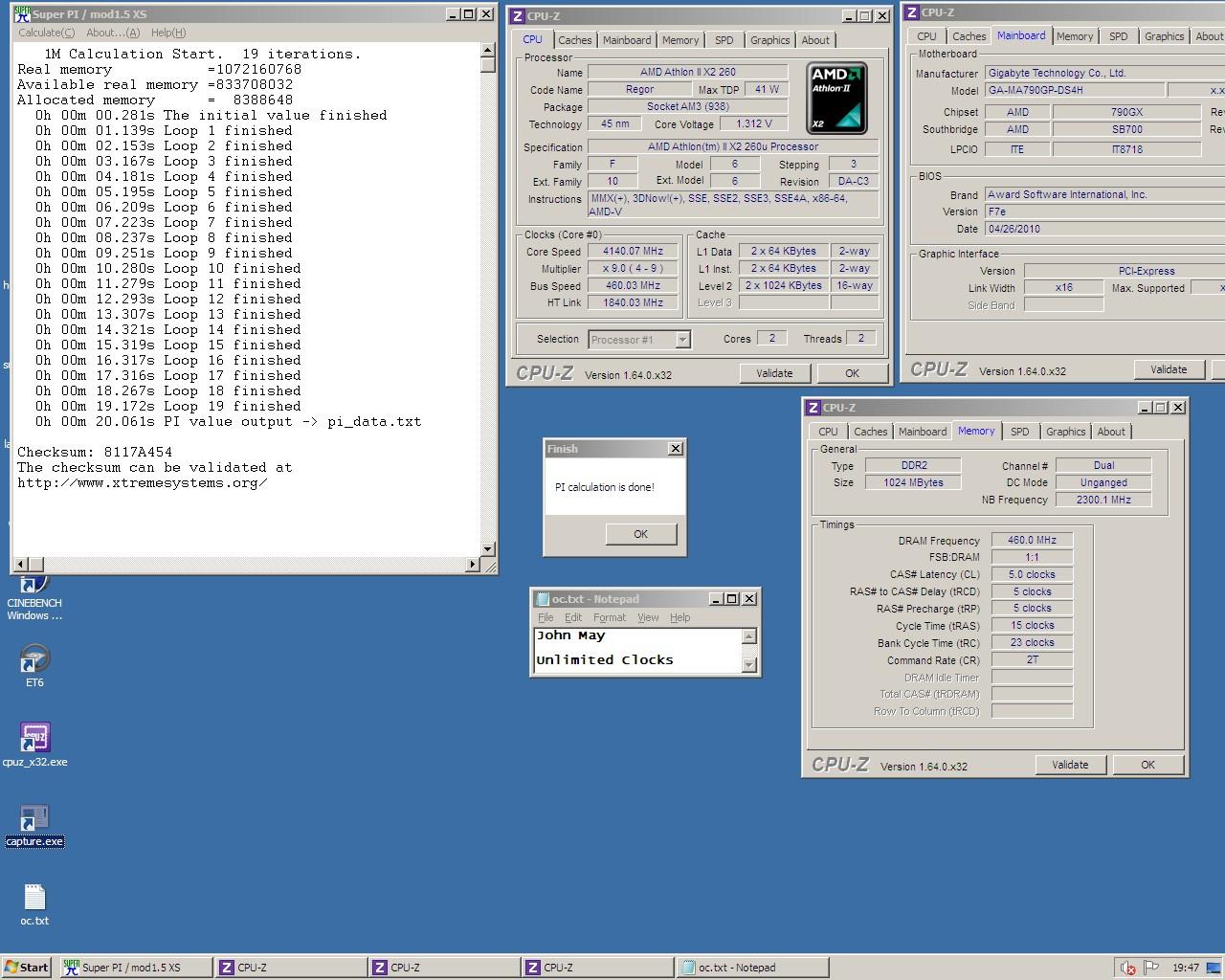Switch to Super PI taskbar button
The height and width of the screenshot is (980, 1225).
[135, 968]
